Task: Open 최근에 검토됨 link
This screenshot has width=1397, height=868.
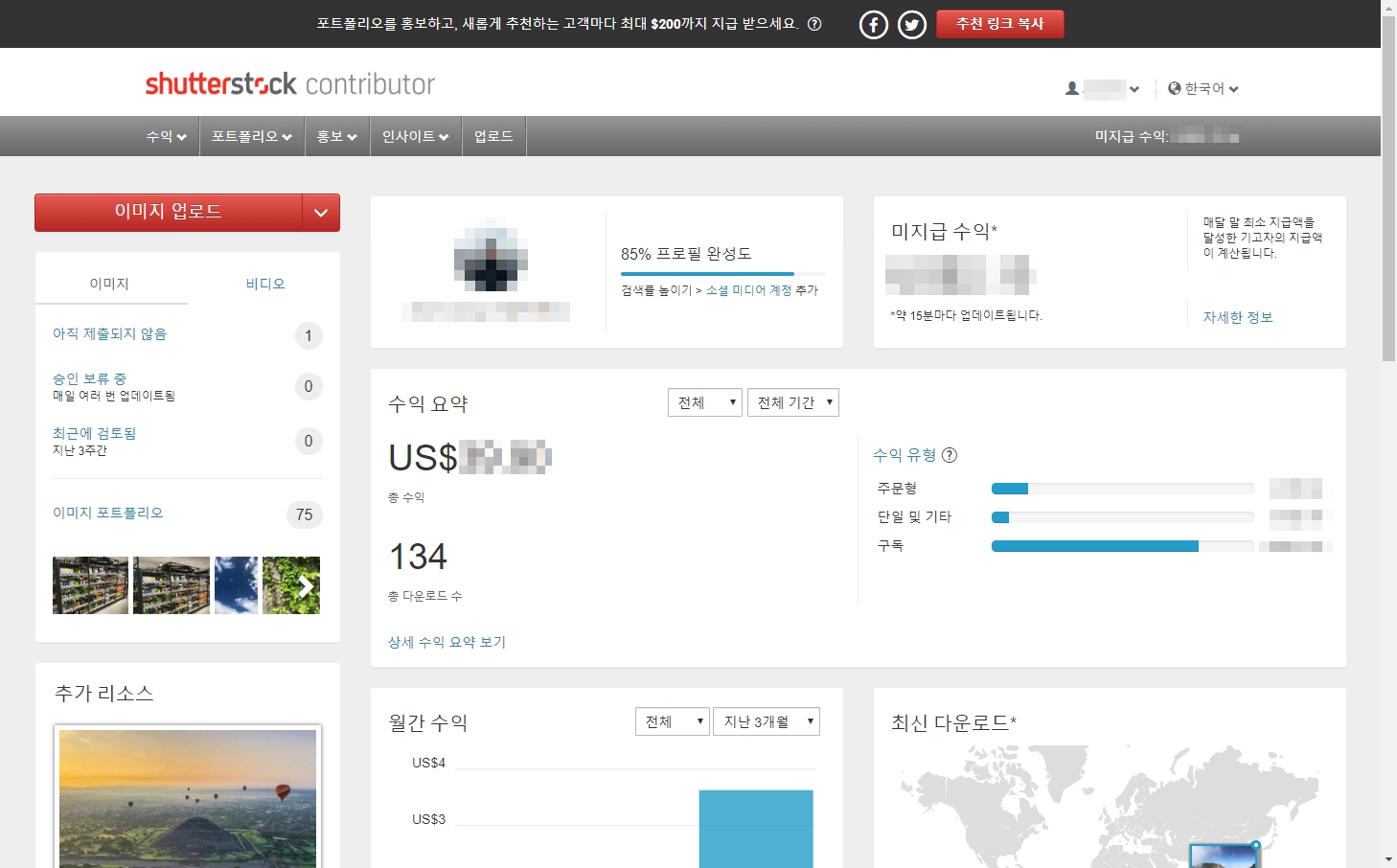Action: pos(94,433)
